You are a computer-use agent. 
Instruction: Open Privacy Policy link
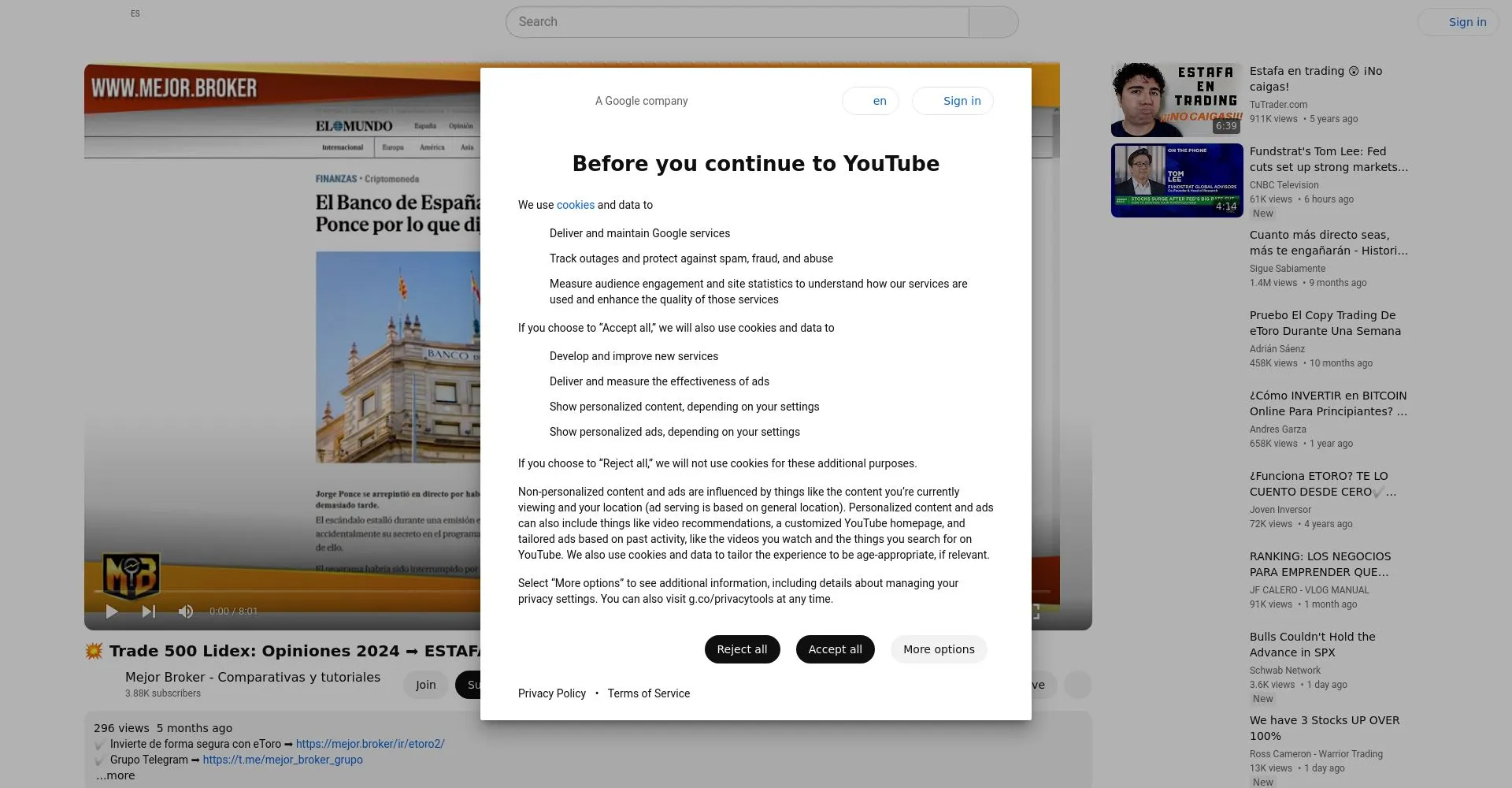click(552, 693)
